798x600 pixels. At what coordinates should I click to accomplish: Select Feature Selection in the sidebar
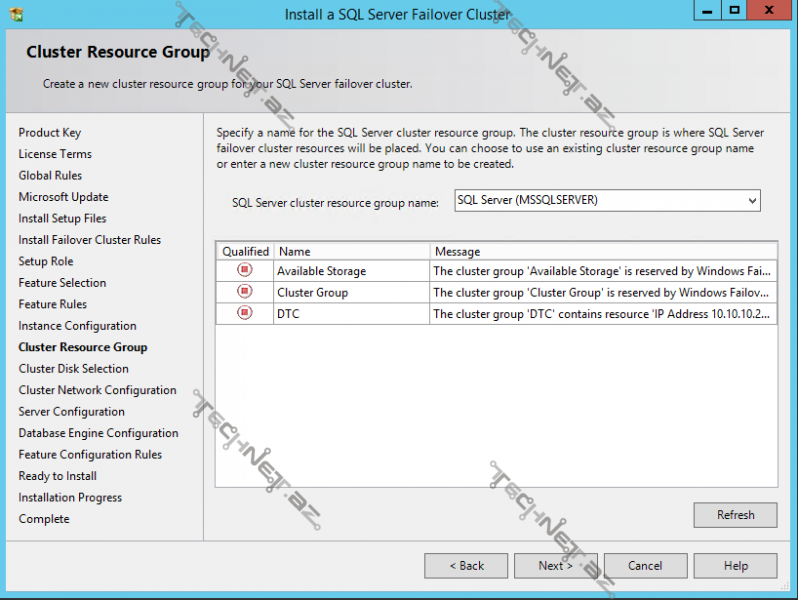click(62, 283)
